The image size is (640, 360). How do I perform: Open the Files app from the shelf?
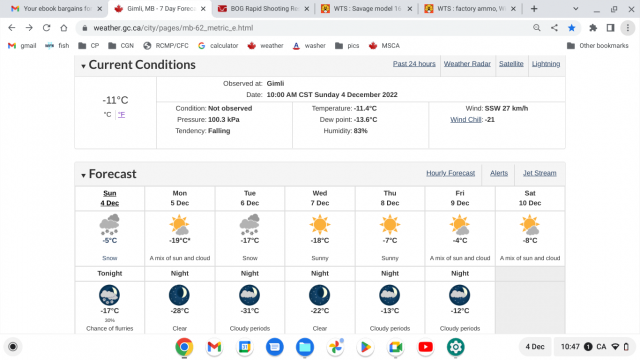click(305, 347)
